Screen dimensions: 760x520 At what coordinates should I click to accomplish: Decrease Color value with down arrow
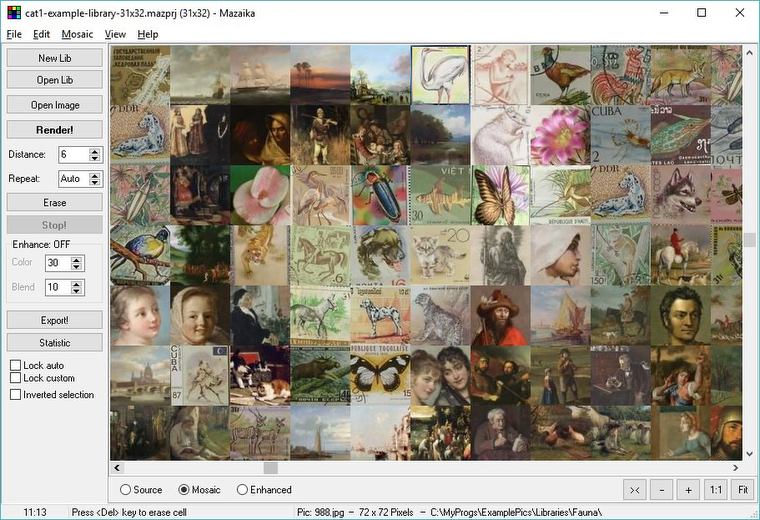pyautogui.click(x=76, y=267)
